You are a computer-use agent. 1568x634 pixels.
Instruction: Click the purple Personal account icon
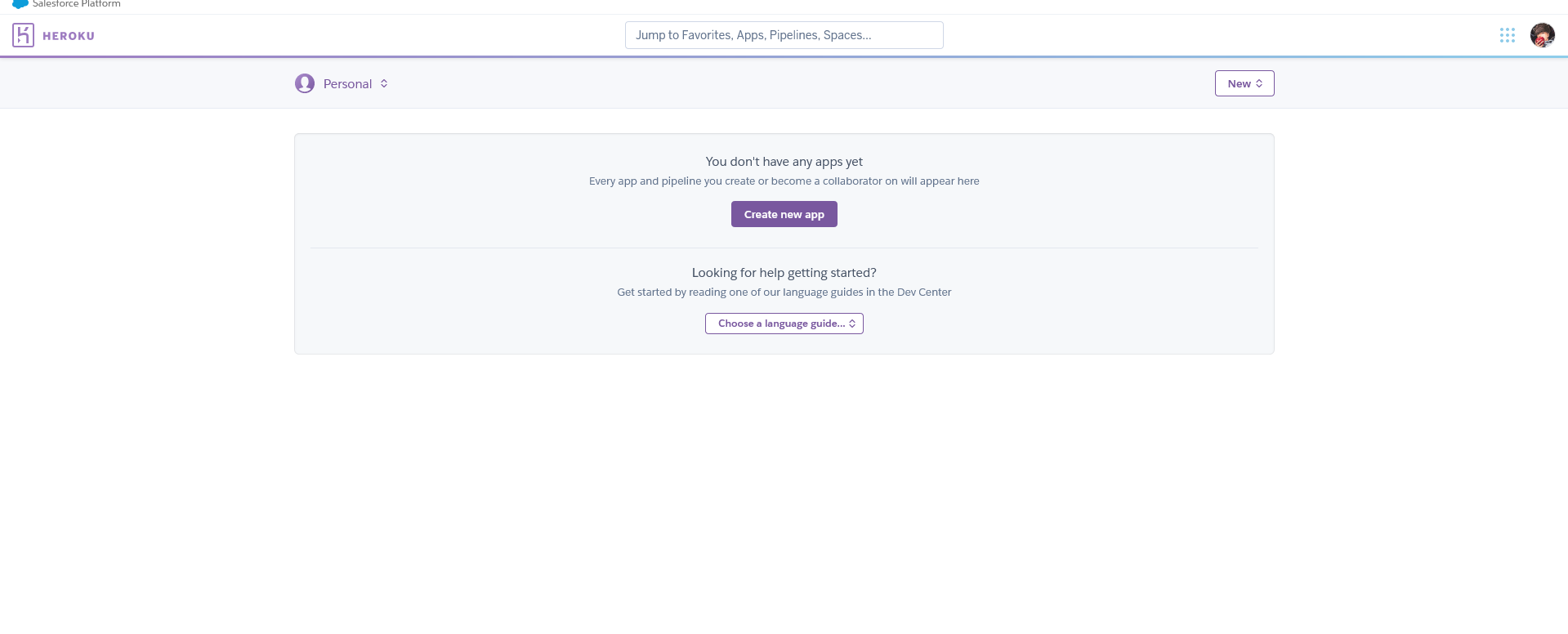pyautogui.click(x=305, y=83)
